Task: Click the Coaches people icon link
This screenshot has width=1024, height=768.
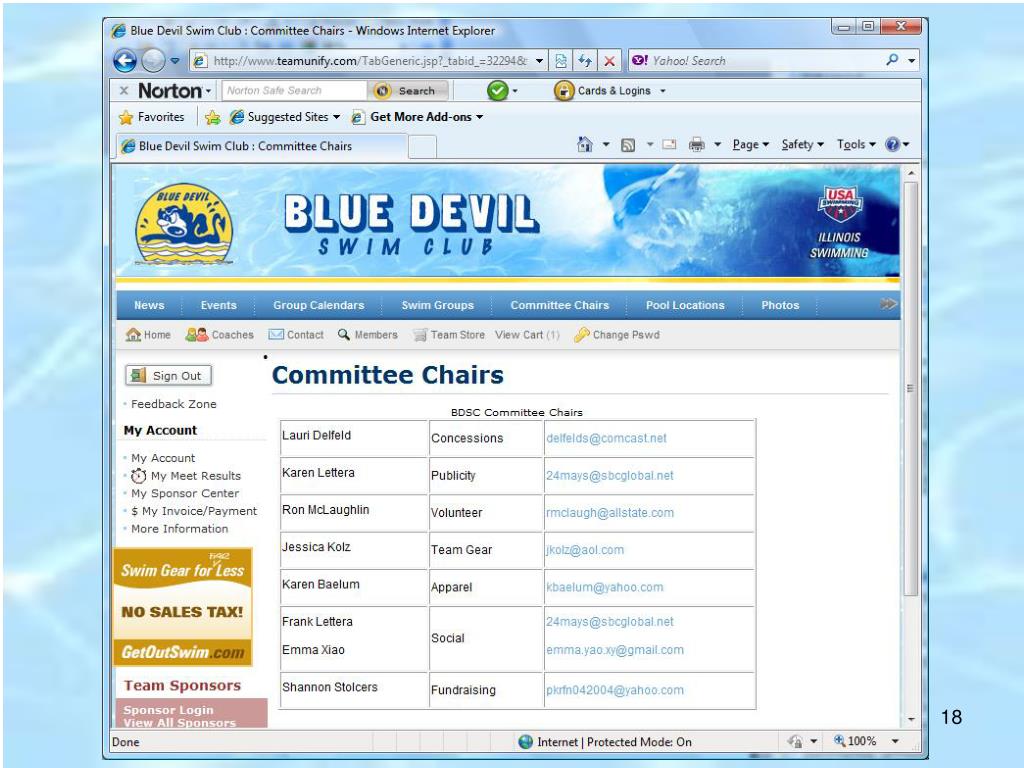Action: [219, 334]
